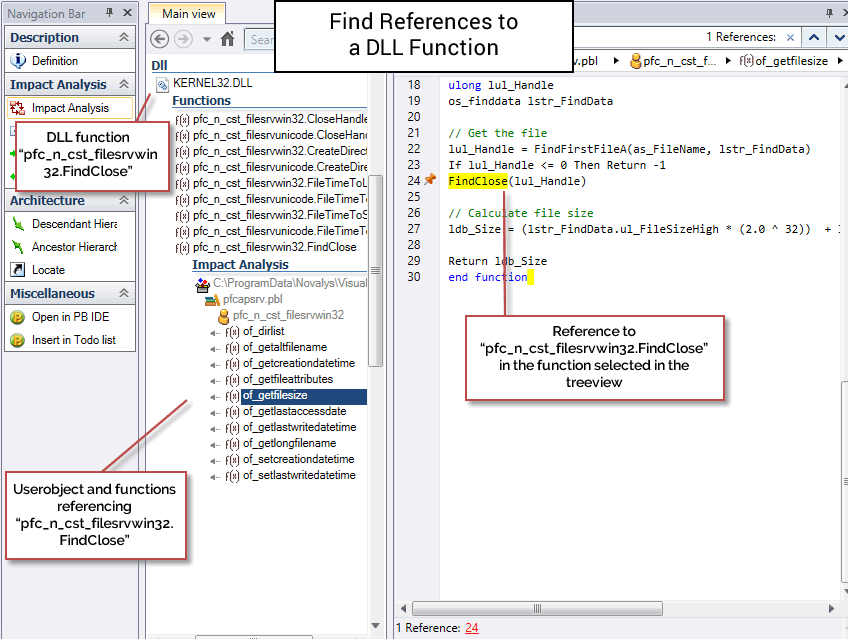Viewport: 848px width, 639px height.
Task: Click the Locate icon
Action: tap(18, 270)
